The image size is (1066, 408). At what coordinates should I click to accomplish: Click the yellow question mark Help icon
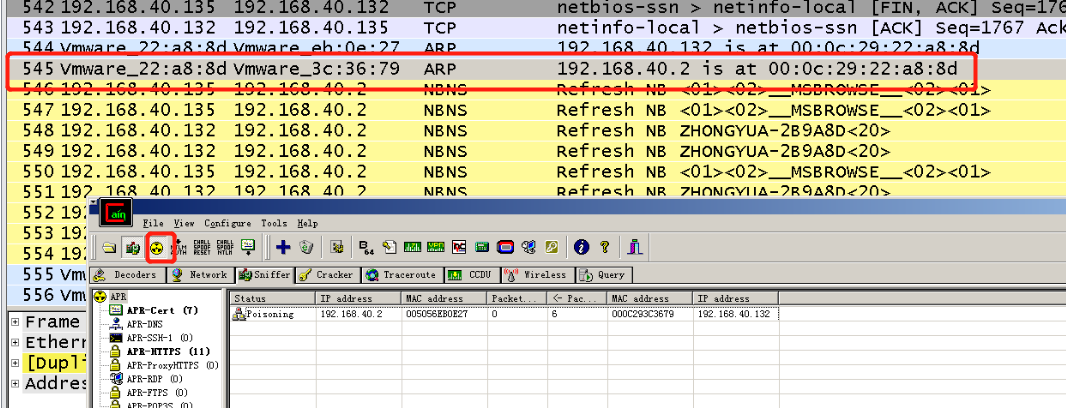[x=604, y=248]
